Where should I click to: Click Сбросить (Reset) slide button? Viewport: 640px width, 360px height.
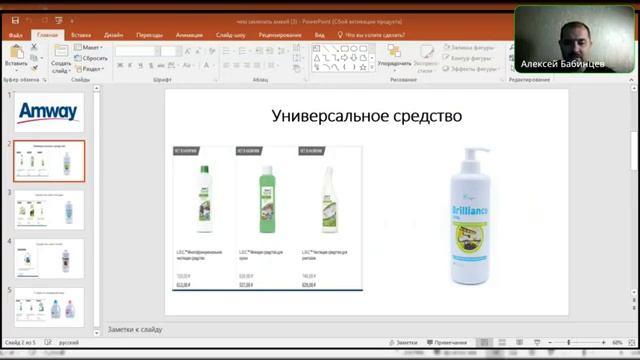click(x=91, y=58)
